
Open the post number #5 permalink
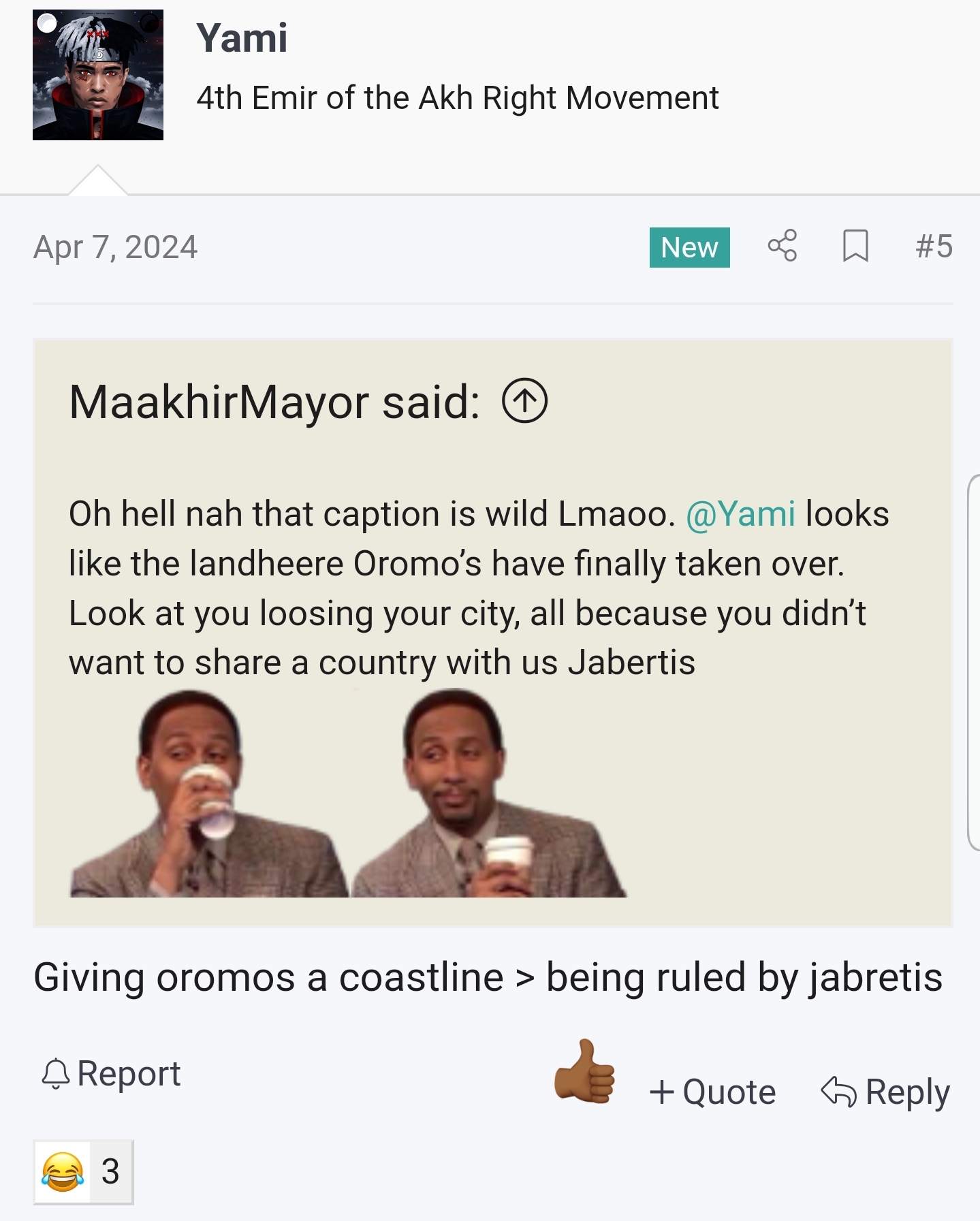(x=934, y=246)
